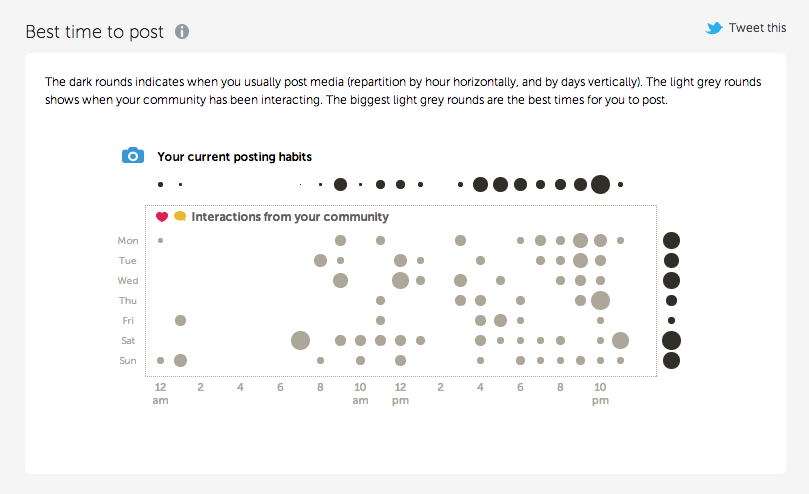
Task: Click the yellow comment bubble icon
Action: [180, 216]
